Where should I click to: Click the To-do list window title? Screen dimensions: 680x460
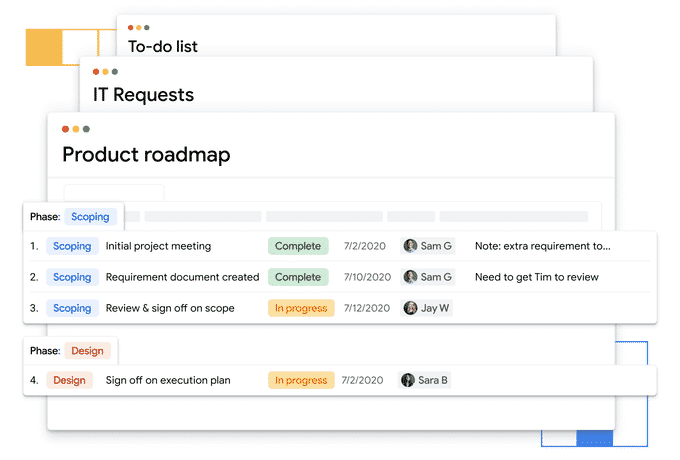[163, 46]
